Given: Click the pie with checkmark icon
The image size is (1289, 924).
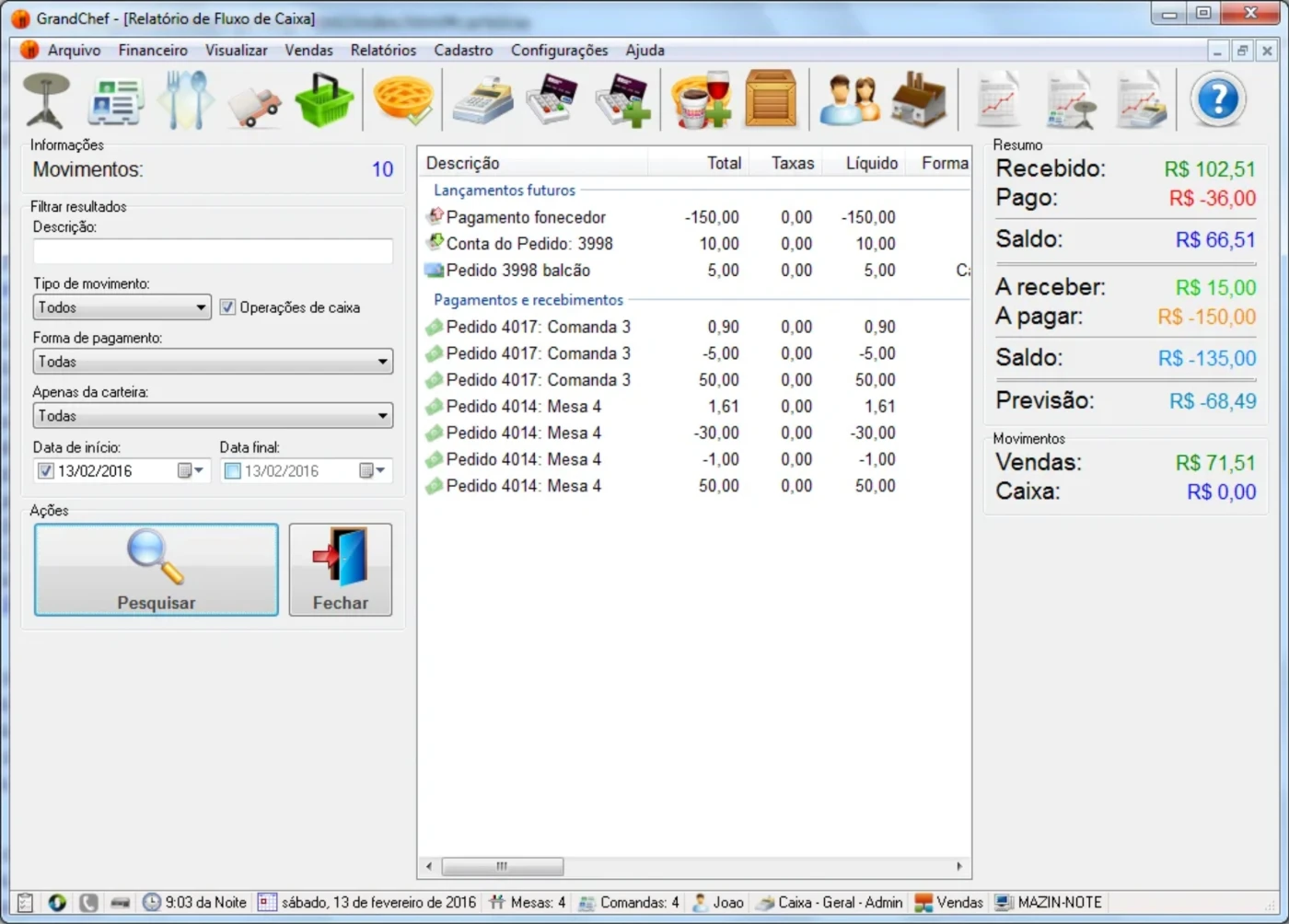Looking at the screenshot, I should tap(403, 99).
